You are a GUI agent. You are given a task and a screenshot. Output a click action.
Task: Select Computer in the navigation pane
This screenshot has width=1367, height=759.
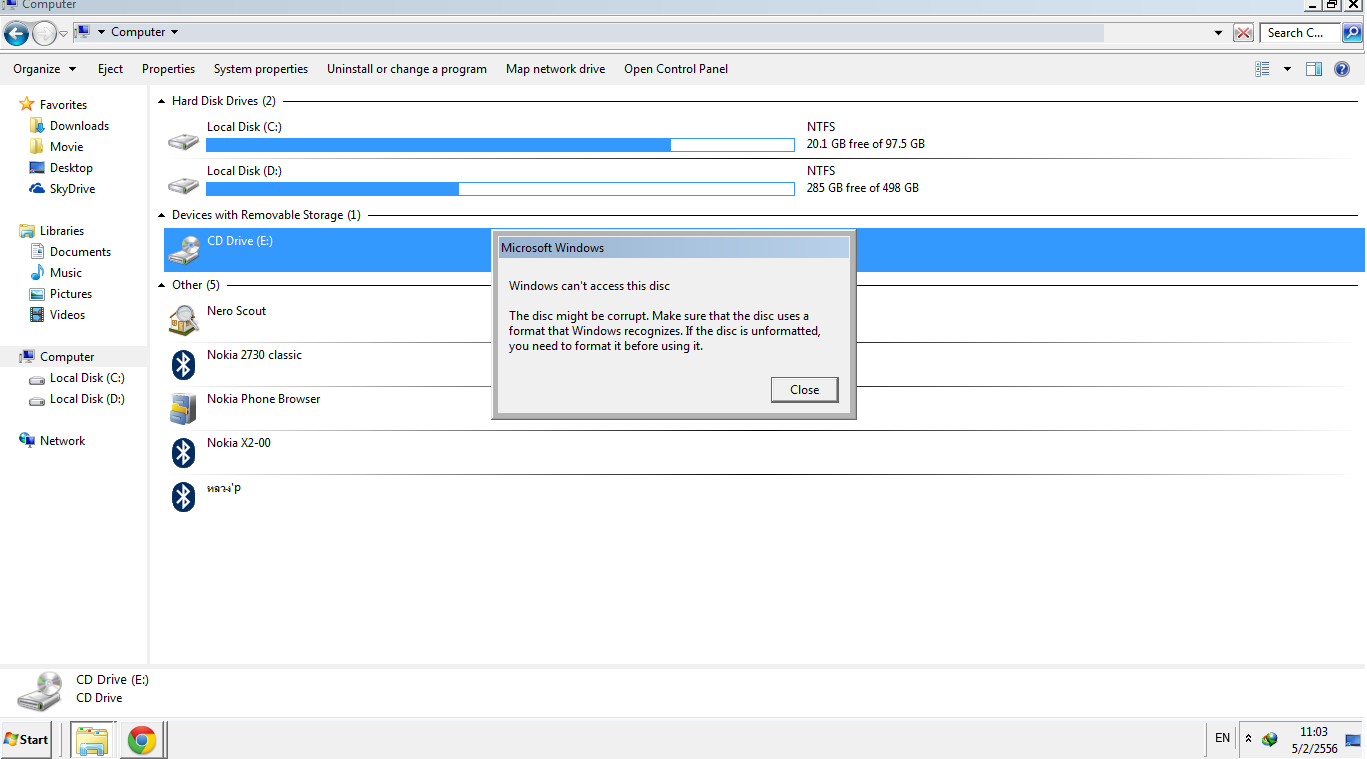(x=67, y=357)
